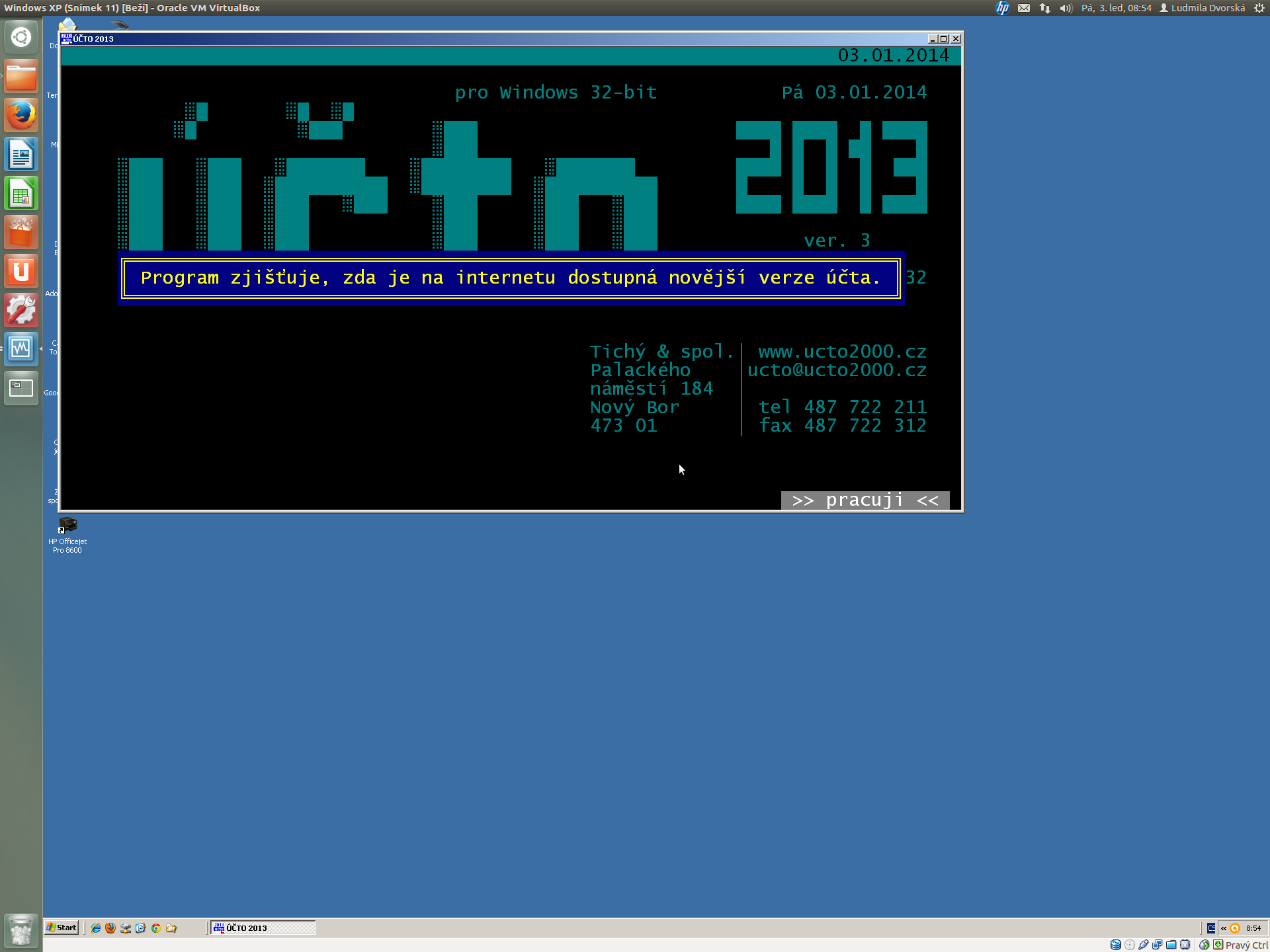Click VirtualBox hard disk activity icon

tap(1116, 945)
